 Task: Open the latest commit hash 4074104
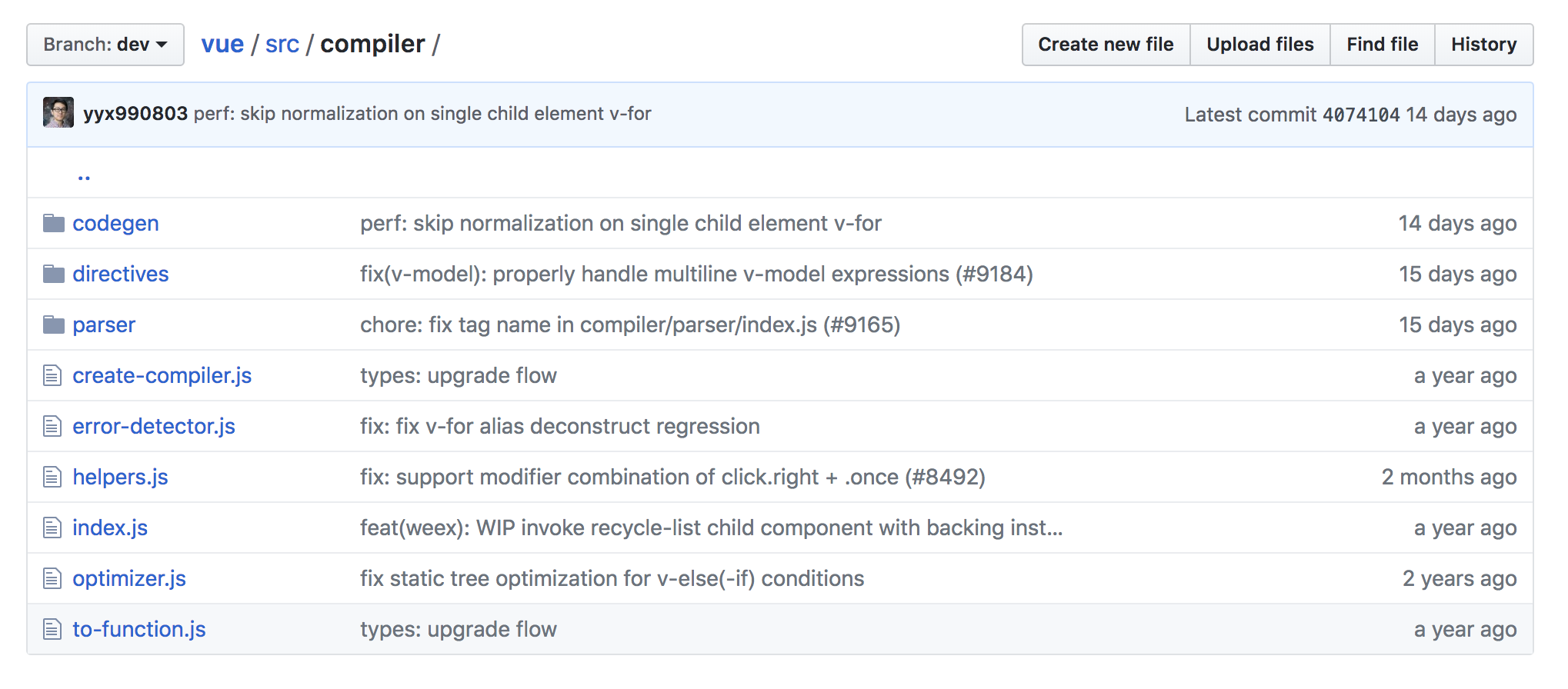pyautogui.click(x=1360, y=115)
